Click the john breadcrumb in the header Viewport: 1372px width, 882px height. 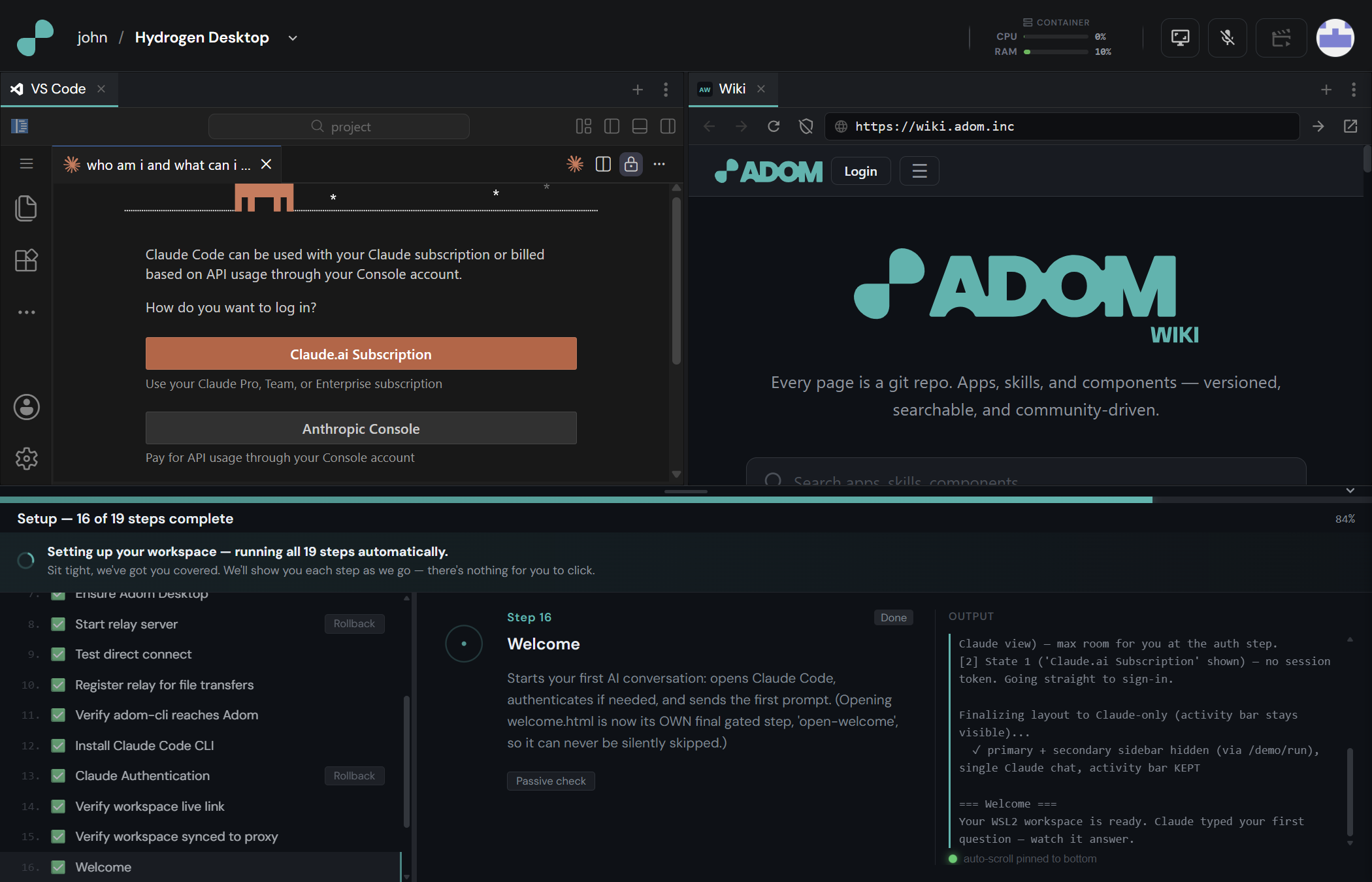[x=92, y=38]
